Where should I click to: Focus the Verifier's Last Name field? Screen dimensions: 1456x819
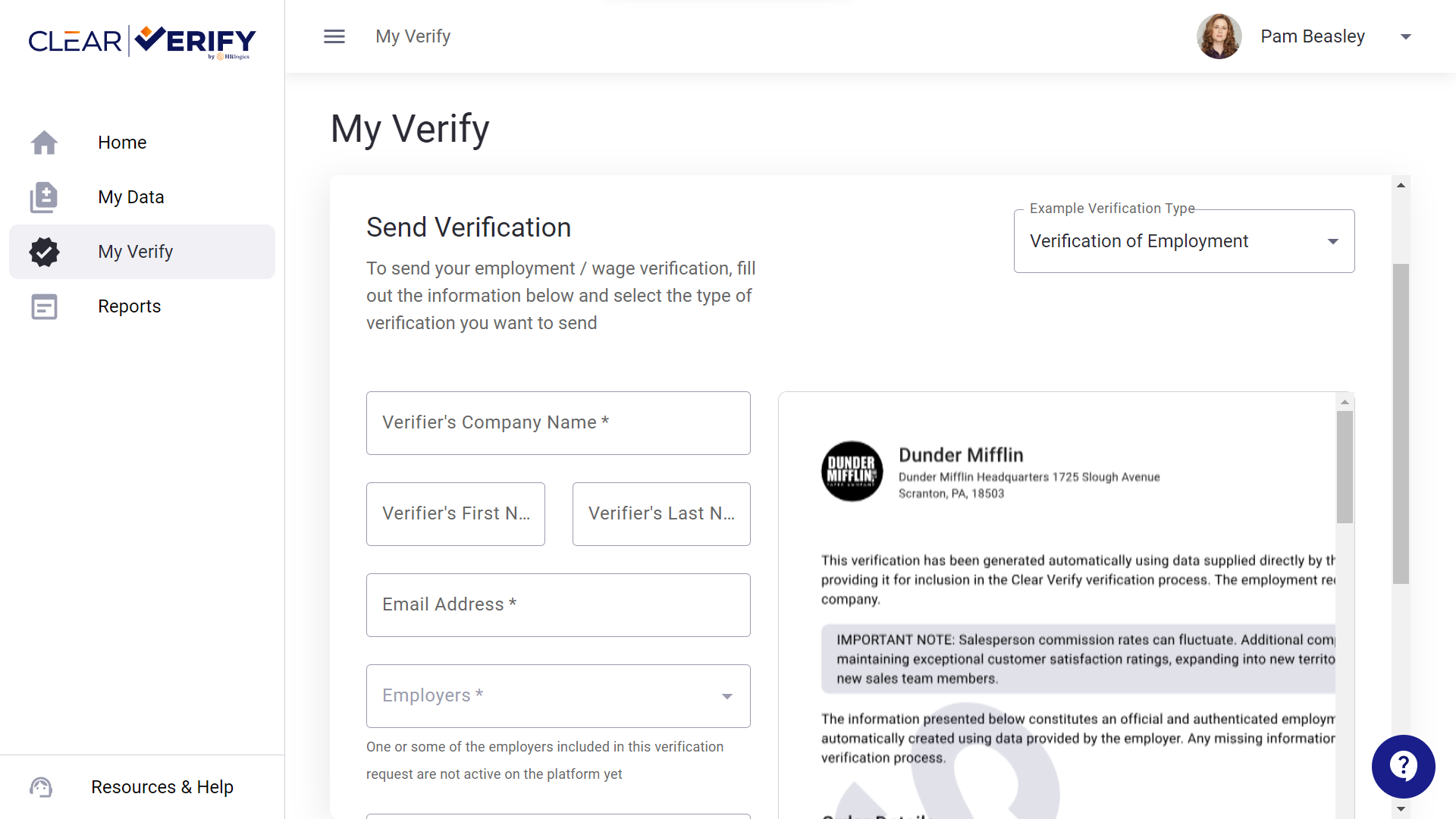[661, 514]
